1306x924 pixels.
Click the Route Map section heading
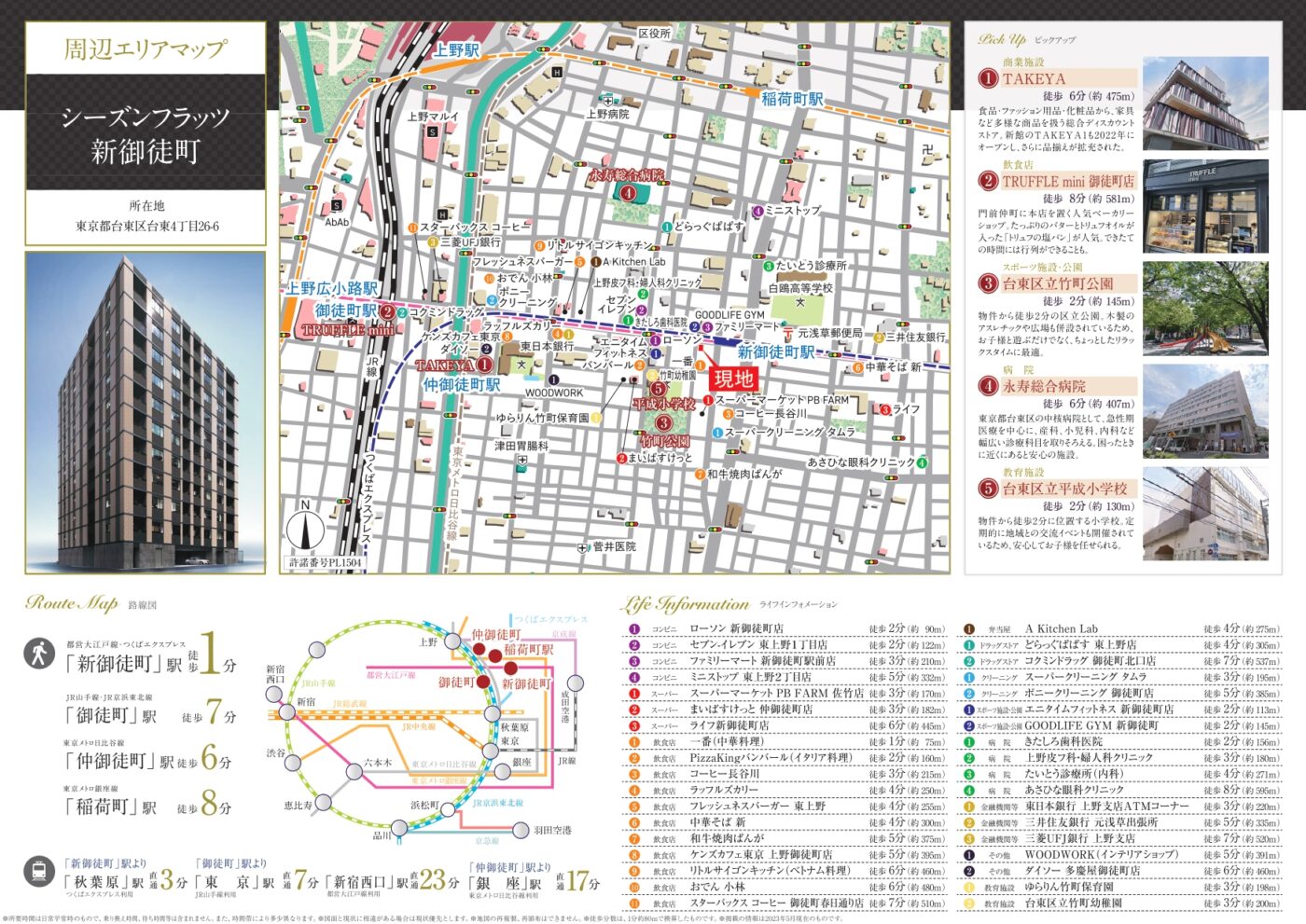click(72, 603)
